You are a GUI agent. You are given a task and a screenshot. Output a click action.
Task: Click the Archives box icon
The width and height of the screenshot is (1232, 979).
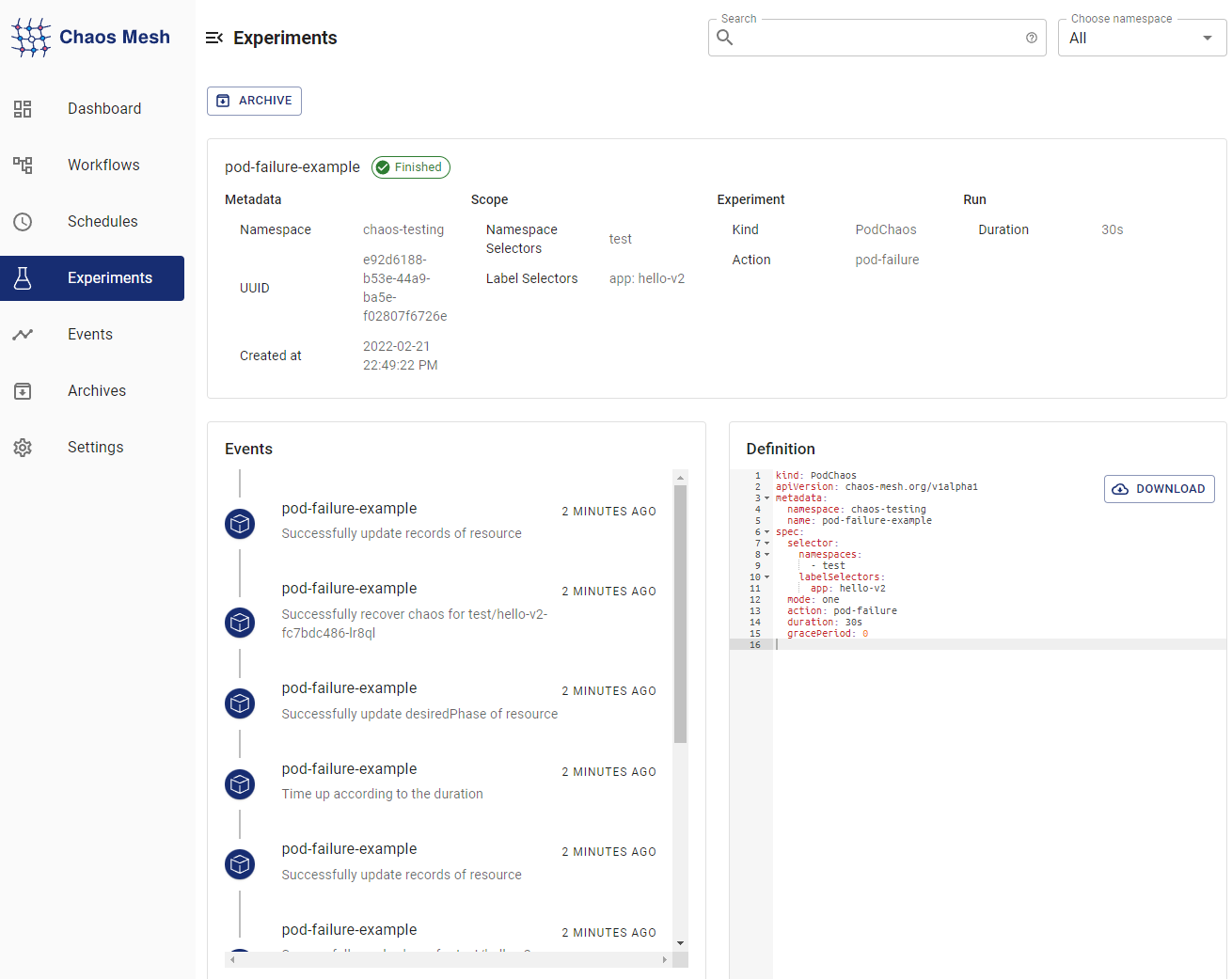click(x=23, y=391)
